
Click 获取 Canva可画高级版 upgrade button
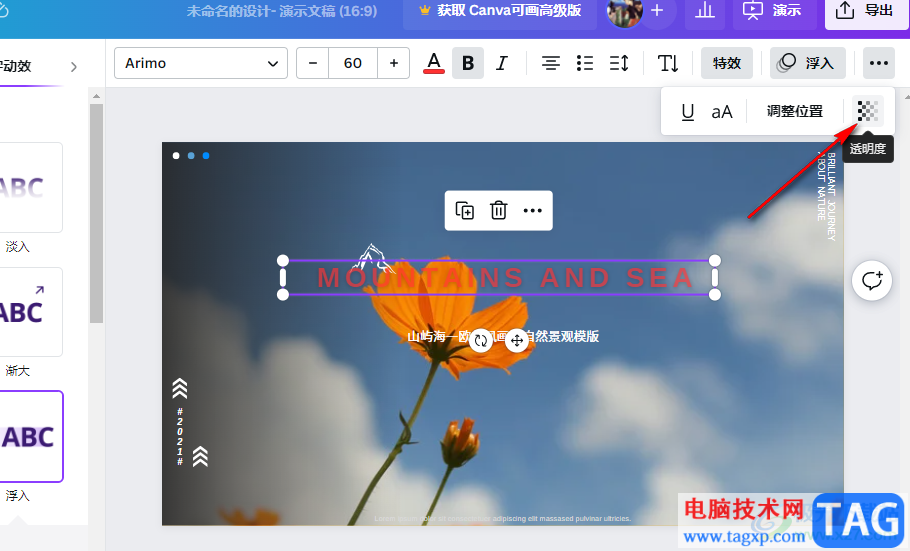coord(500,10)
